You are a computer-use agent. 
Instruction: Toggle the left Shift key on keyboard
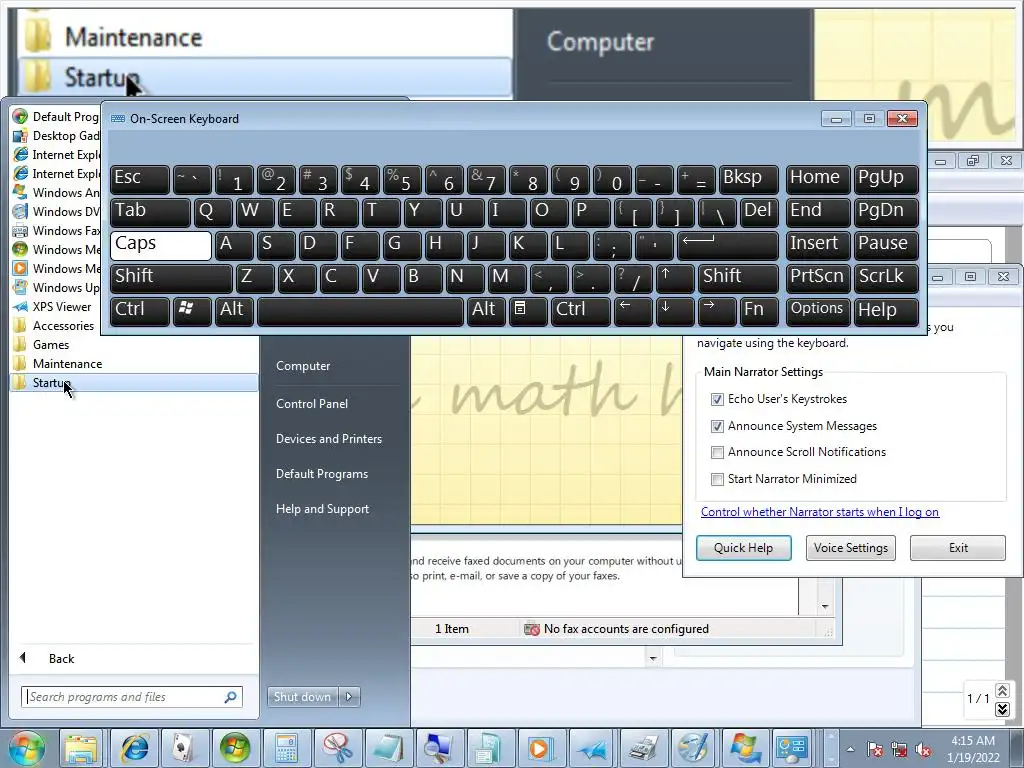coord(171,278)
